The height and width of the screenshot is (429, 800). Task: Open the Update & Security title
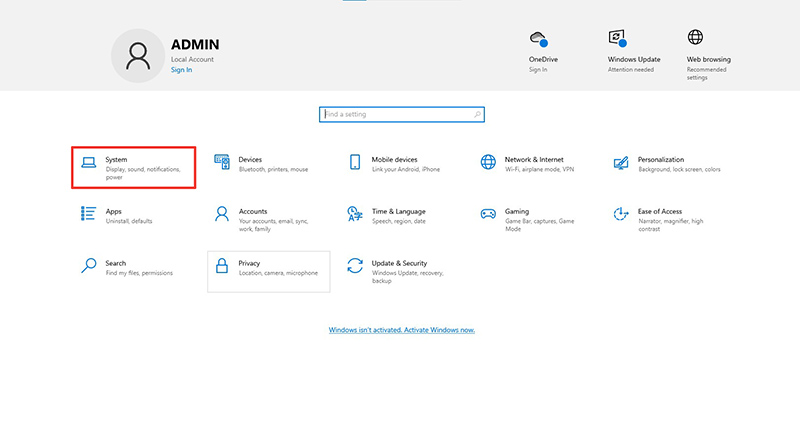(x=399, y=263)
